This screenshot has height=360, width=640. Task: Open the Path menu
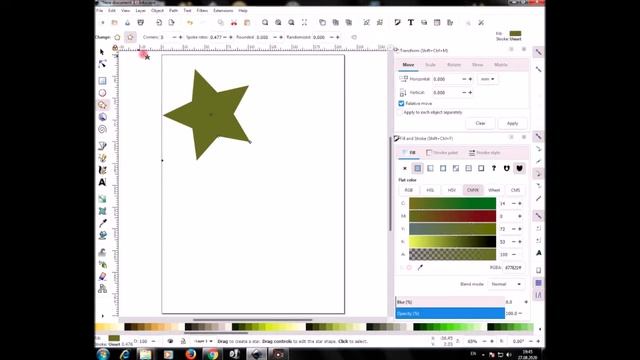(x=173, y=11)
